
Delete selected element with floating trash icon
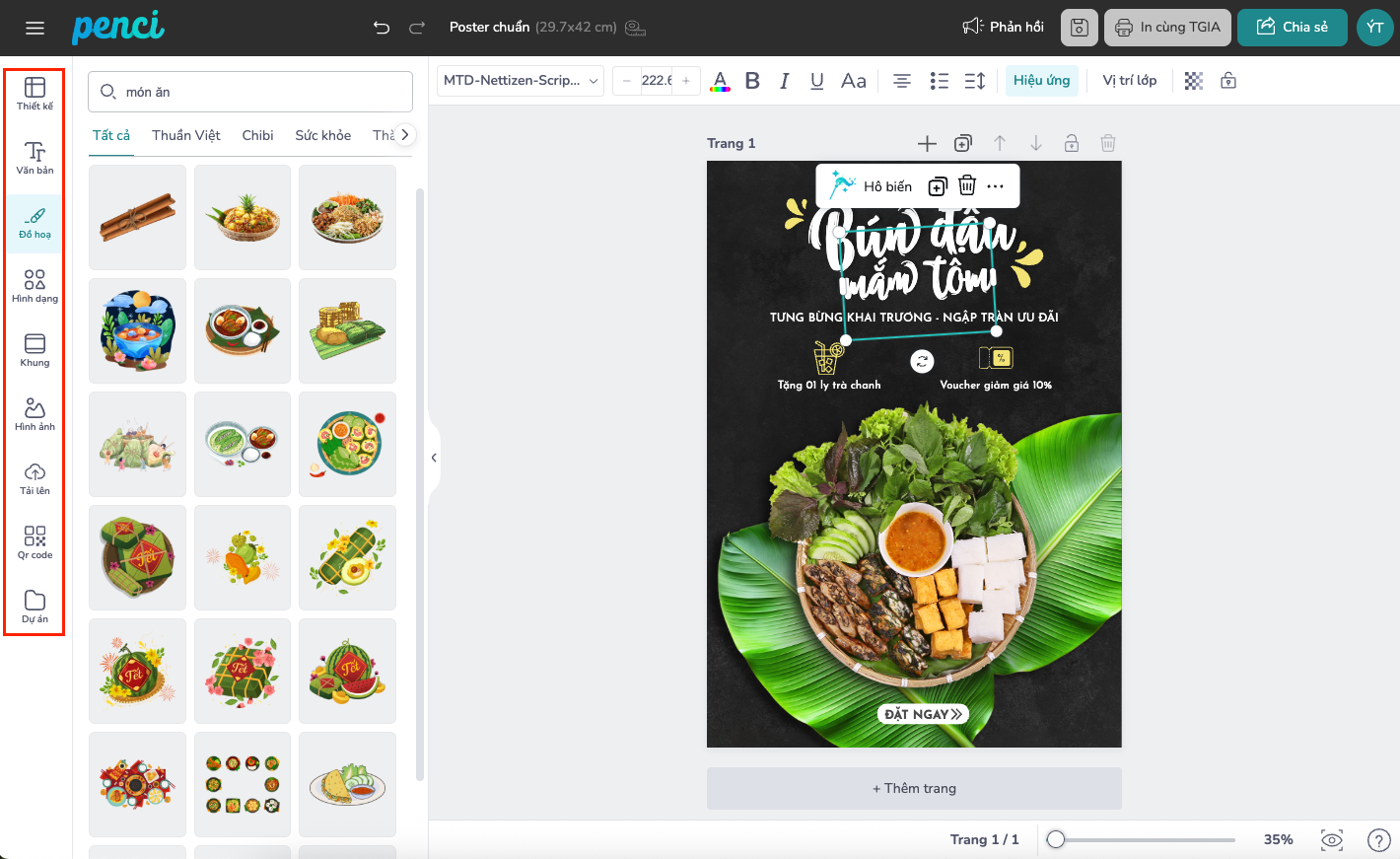pos(967,185)
